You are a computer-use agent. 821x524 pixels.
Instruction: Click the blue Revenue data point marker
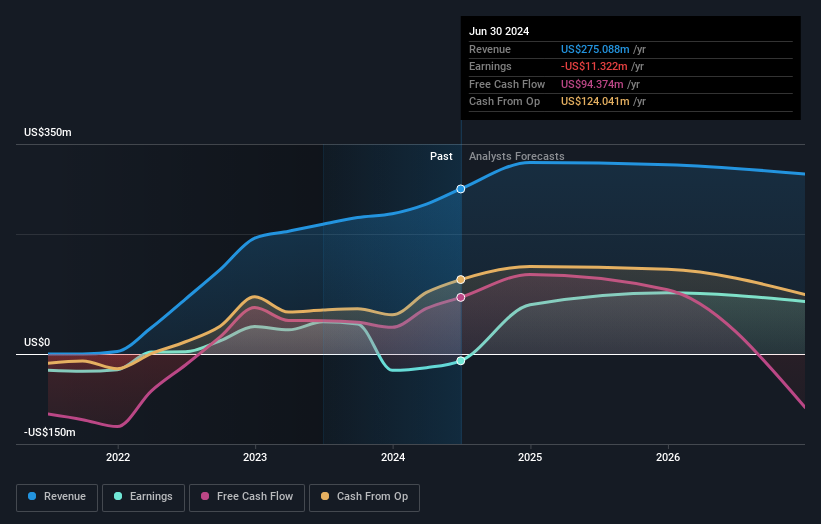(460, 189)
